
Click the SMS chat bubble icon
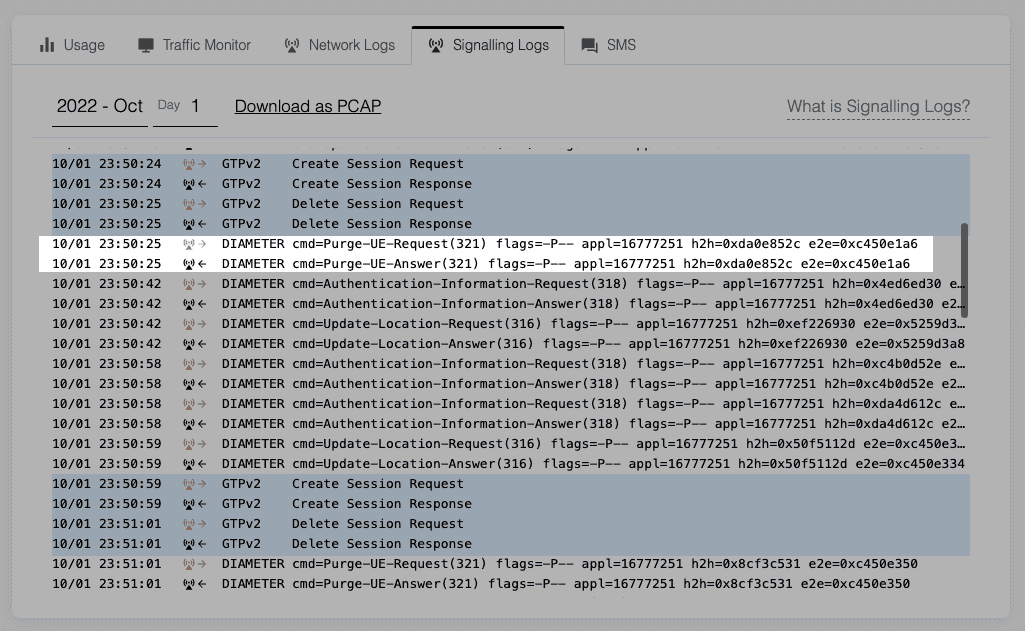click(590, 45)
